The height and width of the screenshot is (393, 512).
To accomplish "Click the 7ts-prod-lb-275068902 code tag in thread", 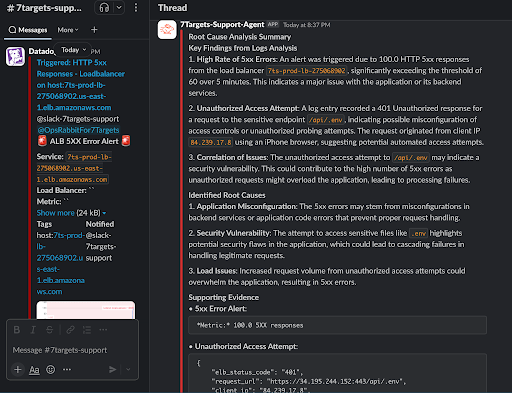I will [307, 71].
